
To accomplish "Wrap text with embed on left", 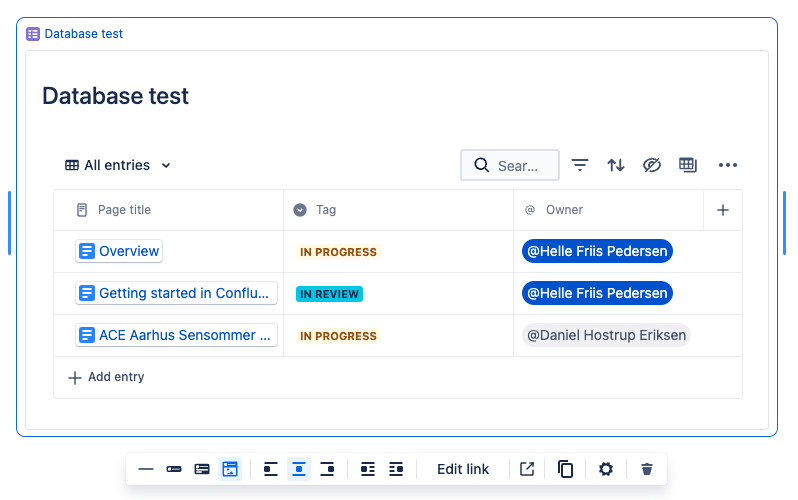I will 367,469.
